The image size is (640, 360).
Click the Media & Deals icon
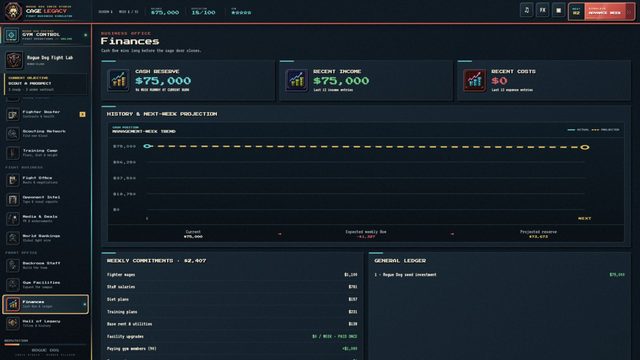click(x=13, y=218)
